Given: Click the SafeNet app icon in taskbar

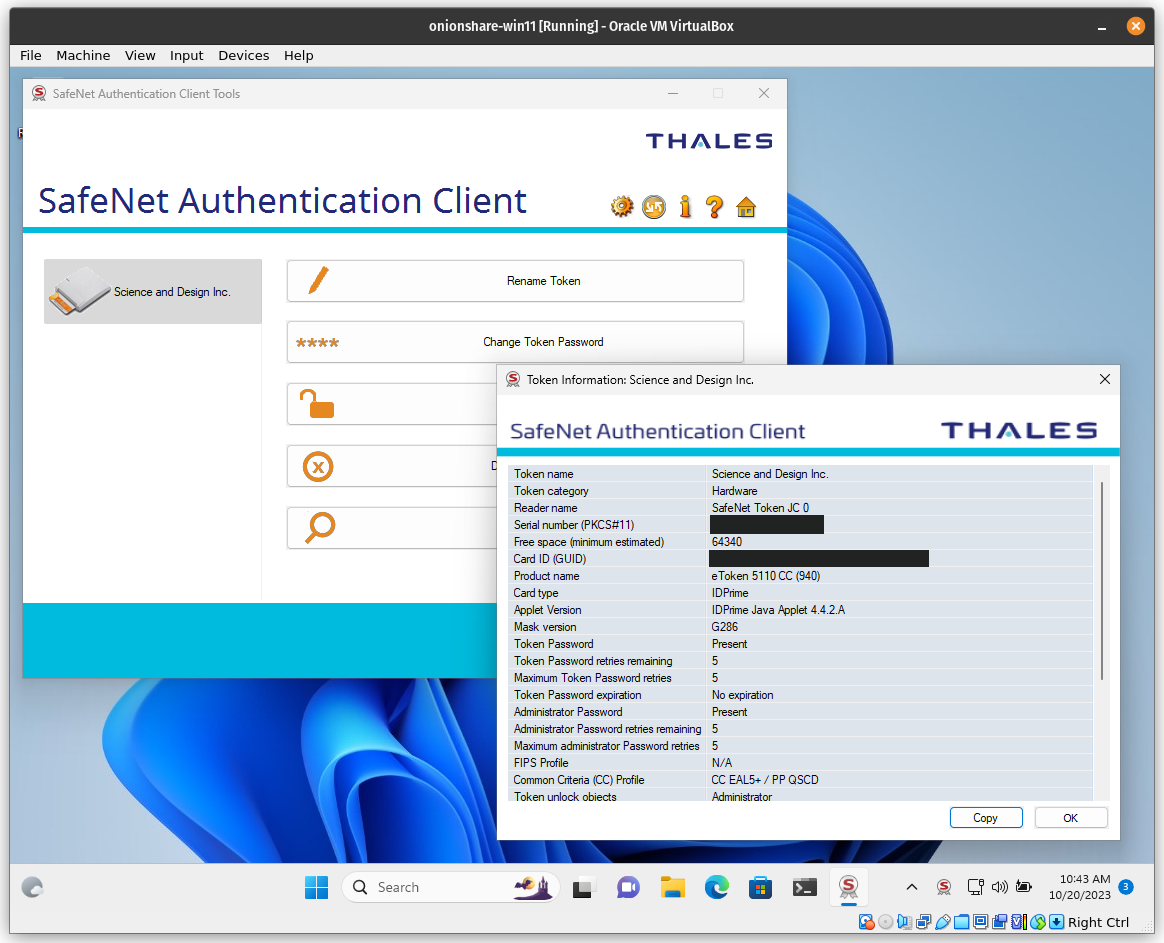Looking at the screenshot, I should coord(849,887).
